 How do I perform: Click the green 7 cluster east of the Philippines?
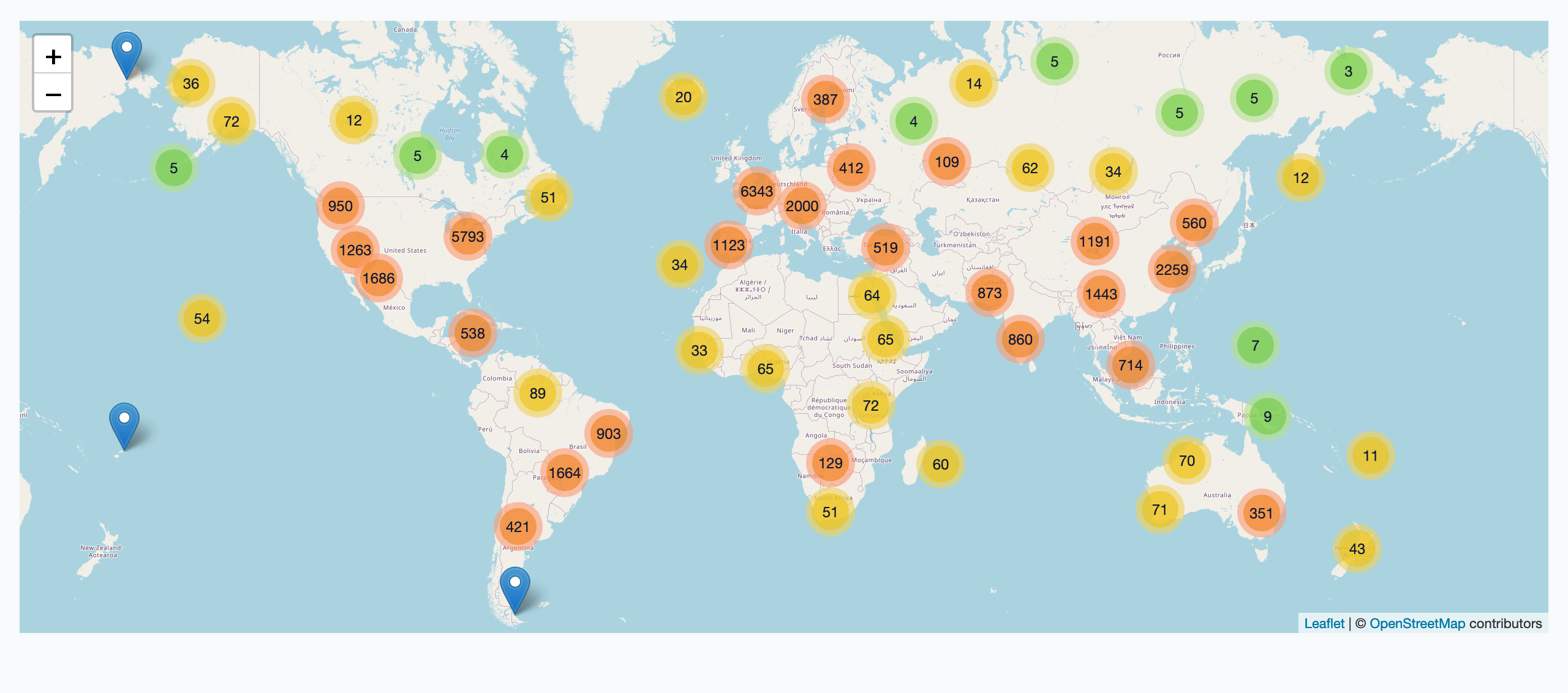[x=1255, y=346]
